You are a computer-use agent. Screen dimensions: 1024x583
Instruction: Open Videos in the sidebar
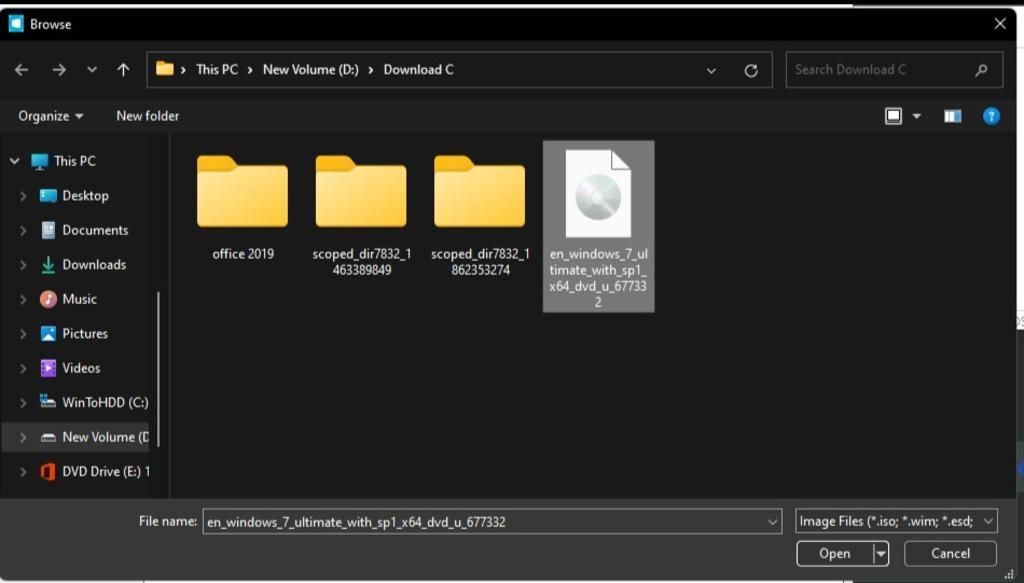click(x=81, y=369)
